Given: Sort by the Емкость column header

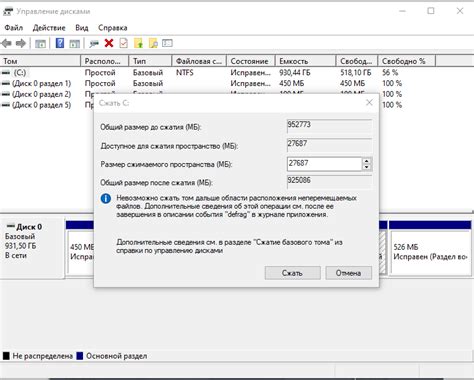Looking at the screenshot, I should pyautogui.click(x=305, y=61).
